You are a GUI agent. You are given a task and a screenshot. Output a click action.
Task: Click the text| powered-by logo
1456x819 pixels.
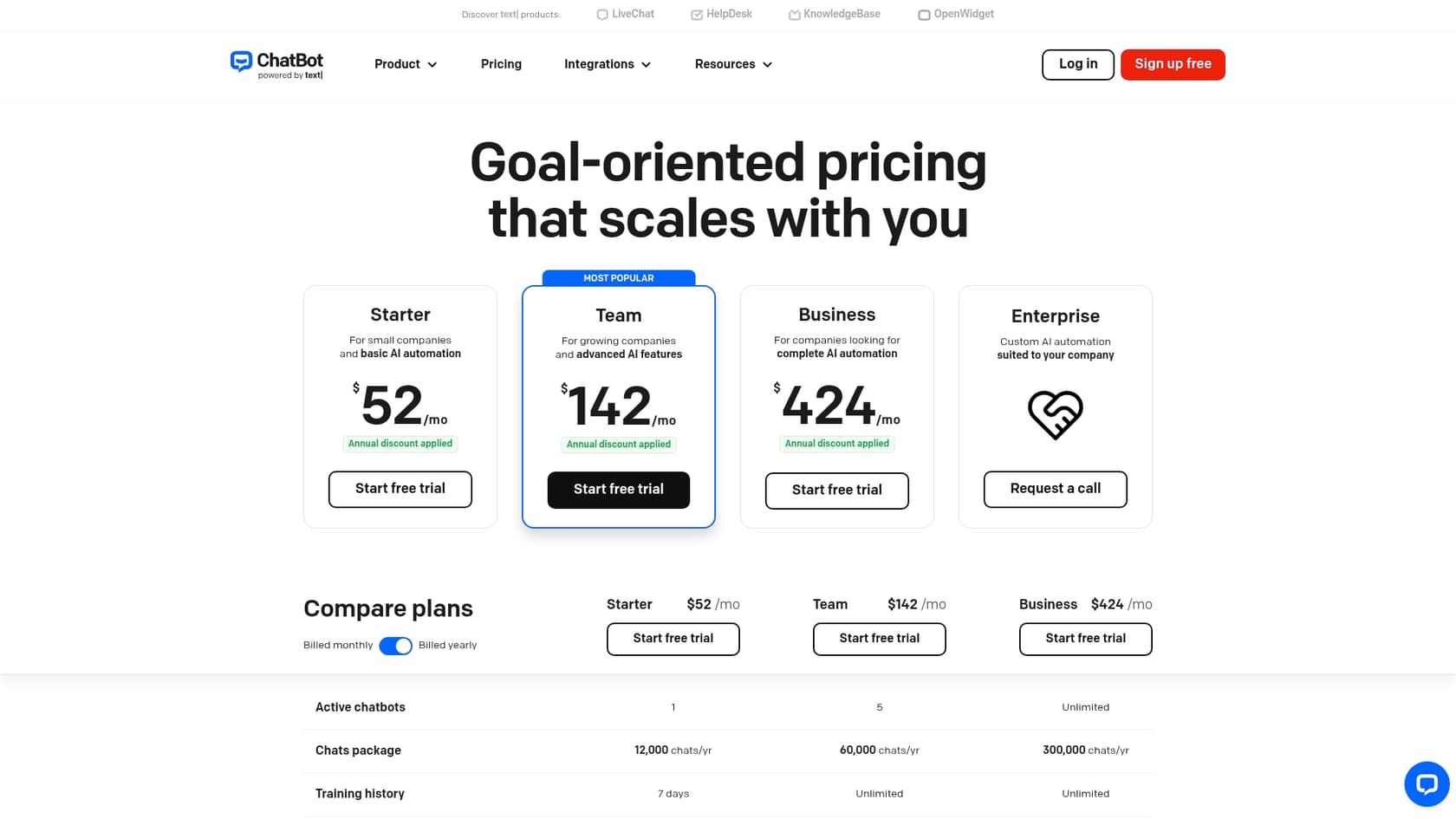[291, 75]
